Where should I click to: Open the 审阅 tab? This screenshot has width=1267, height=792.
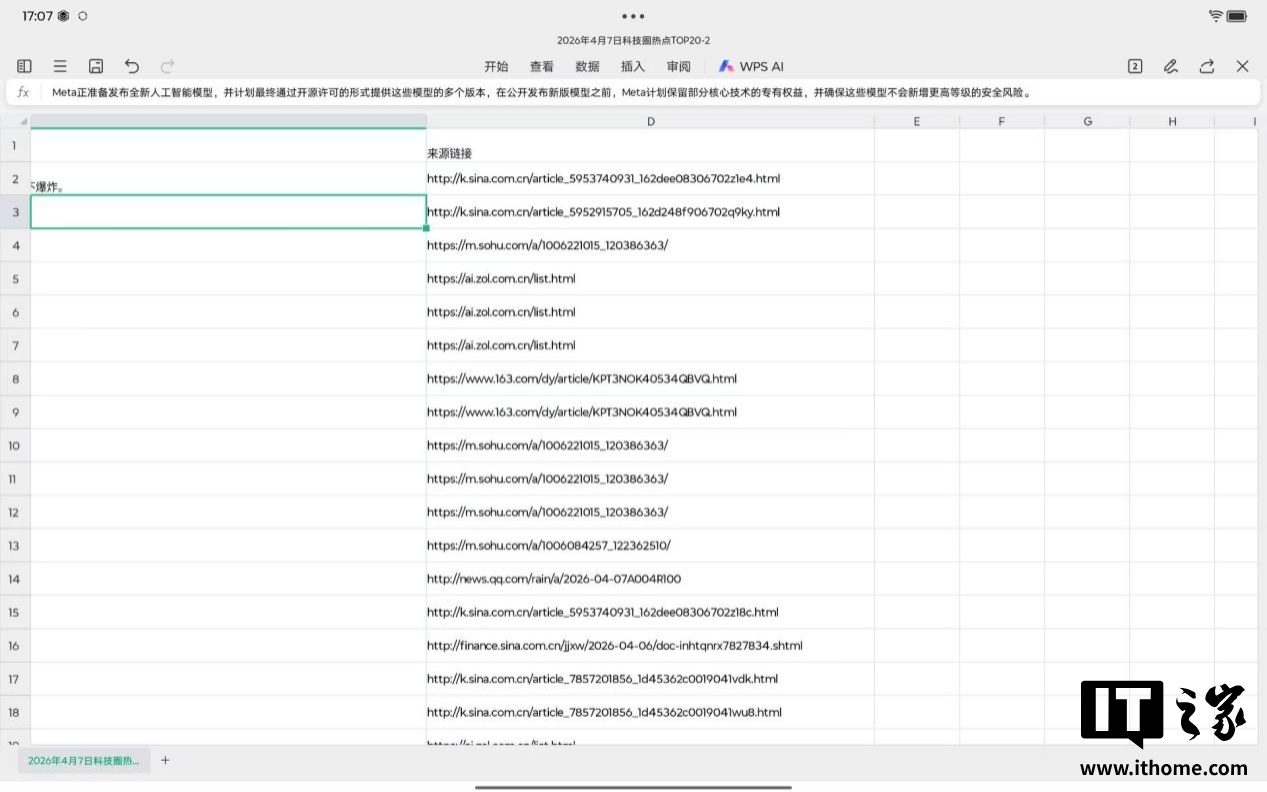coord(679,67)
